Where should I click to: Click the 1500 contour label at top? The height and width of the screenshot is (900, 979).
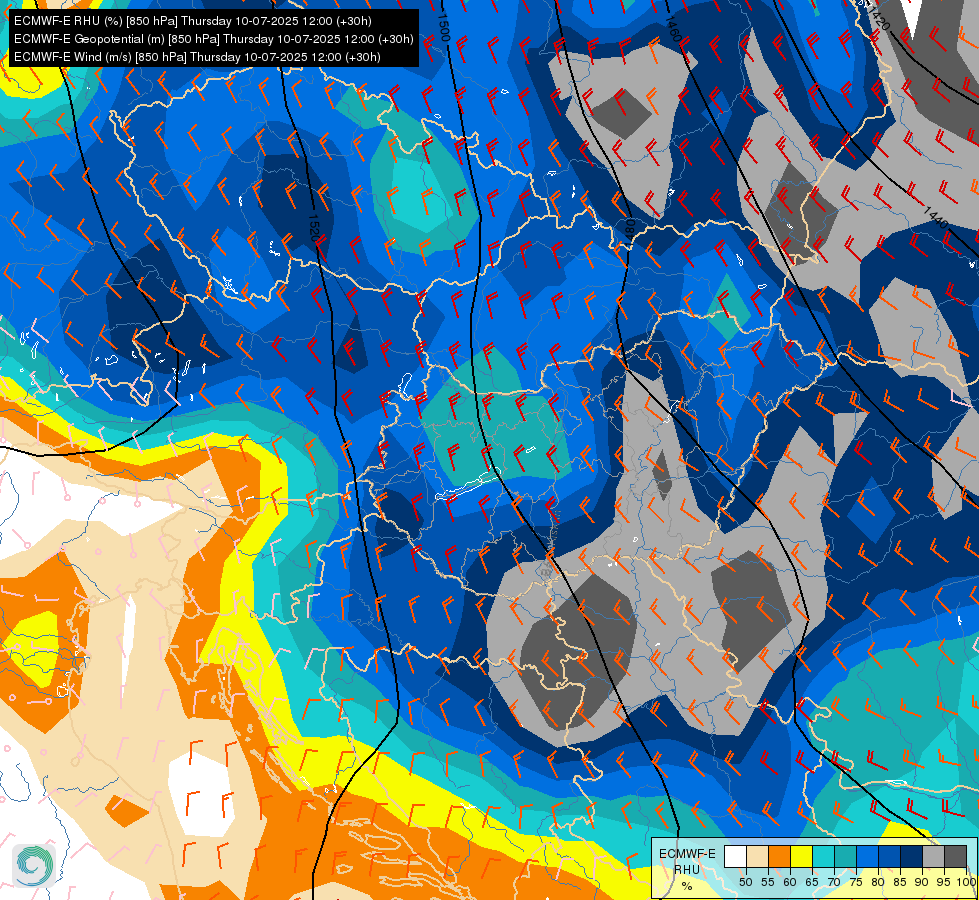[444, 28]
